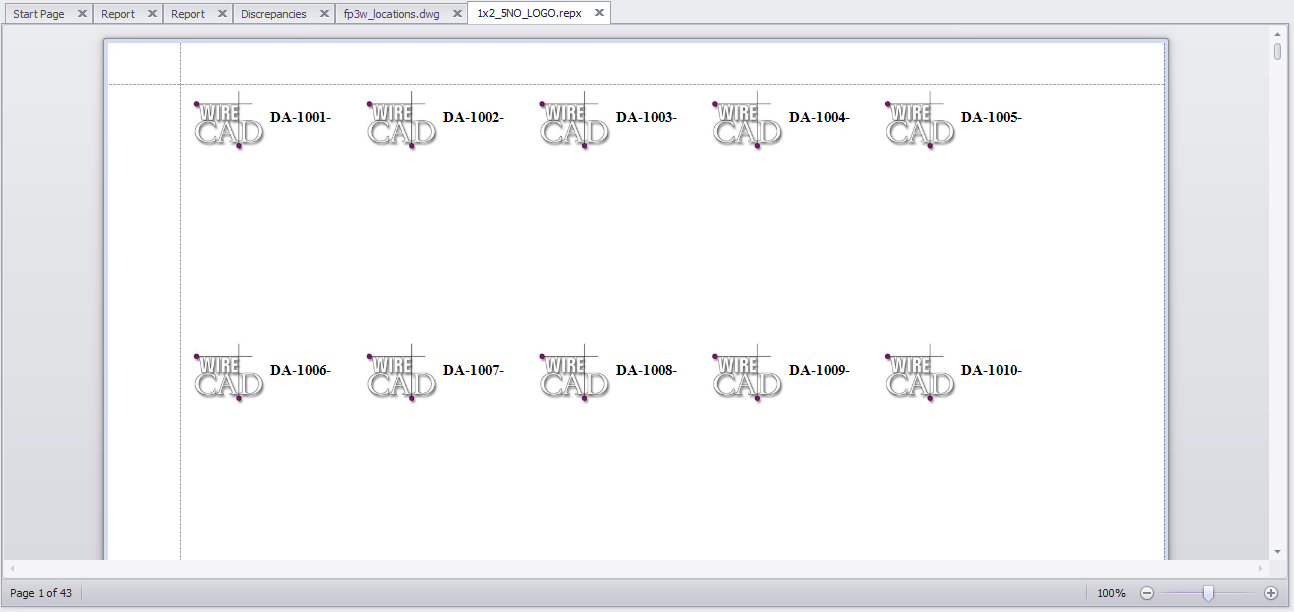Select the DA-1003- label text
Image resolution: width=1294 pixels, height=612 pixels.
tap(646, 117)
